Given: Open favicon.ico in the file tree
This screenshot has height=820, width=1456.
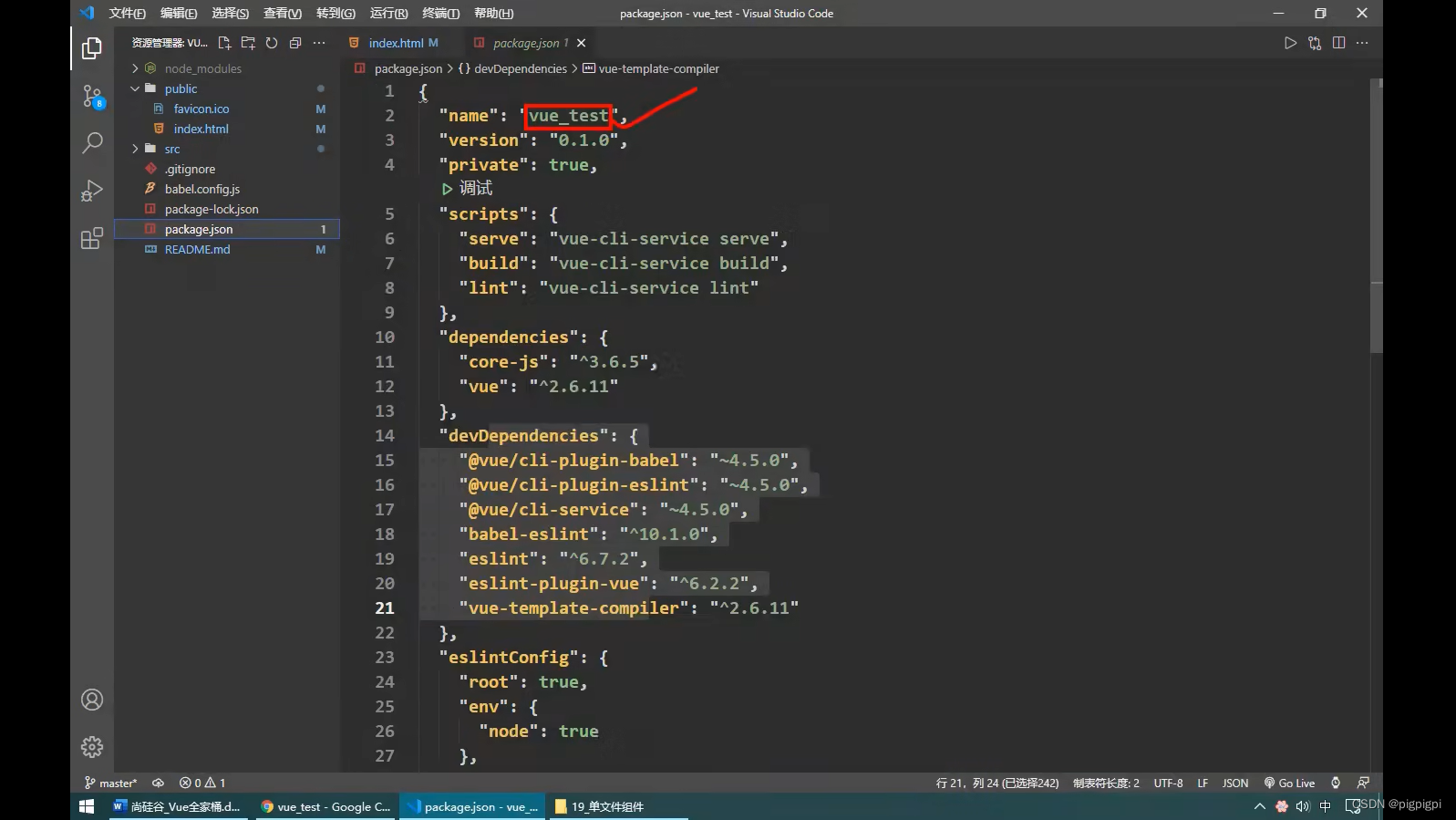Looking at the screenshot, I should pyautogui.click(x=227, y=109).
